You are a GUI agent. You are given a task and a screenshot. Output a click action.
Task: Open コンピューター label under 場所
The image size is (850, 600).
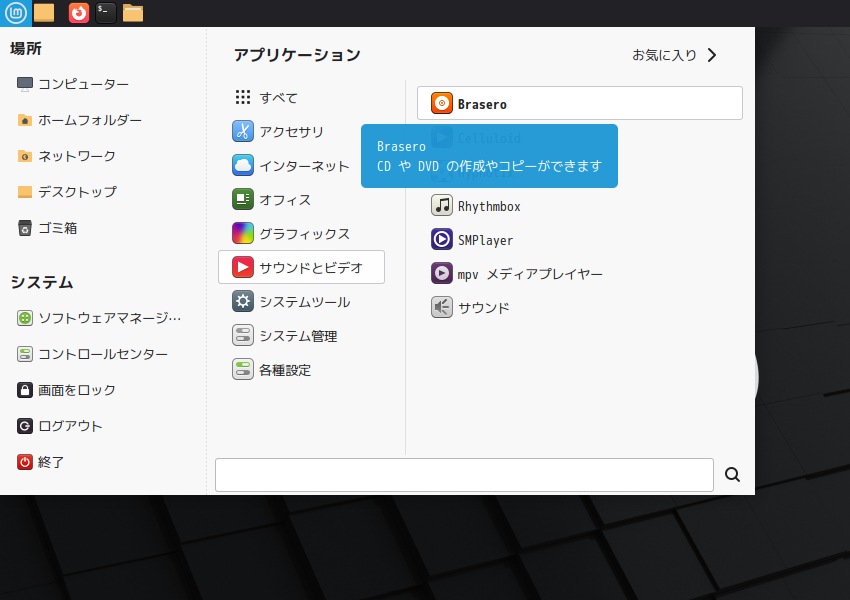coord(83,84)
